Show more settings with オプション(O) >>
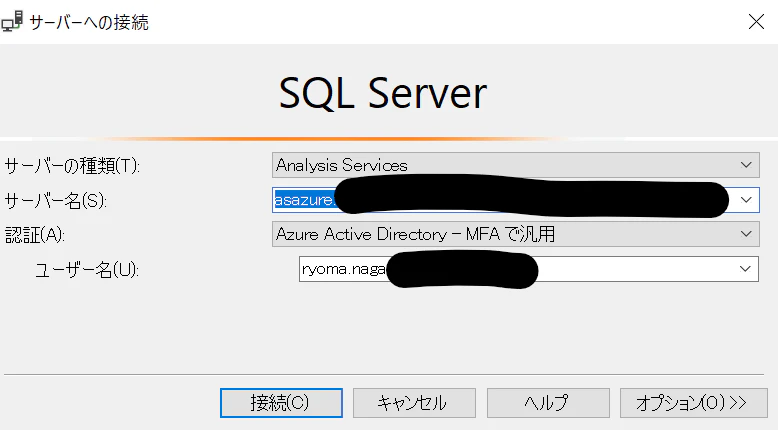This screenshot has width=778, height=430. (x=693, y=403)
